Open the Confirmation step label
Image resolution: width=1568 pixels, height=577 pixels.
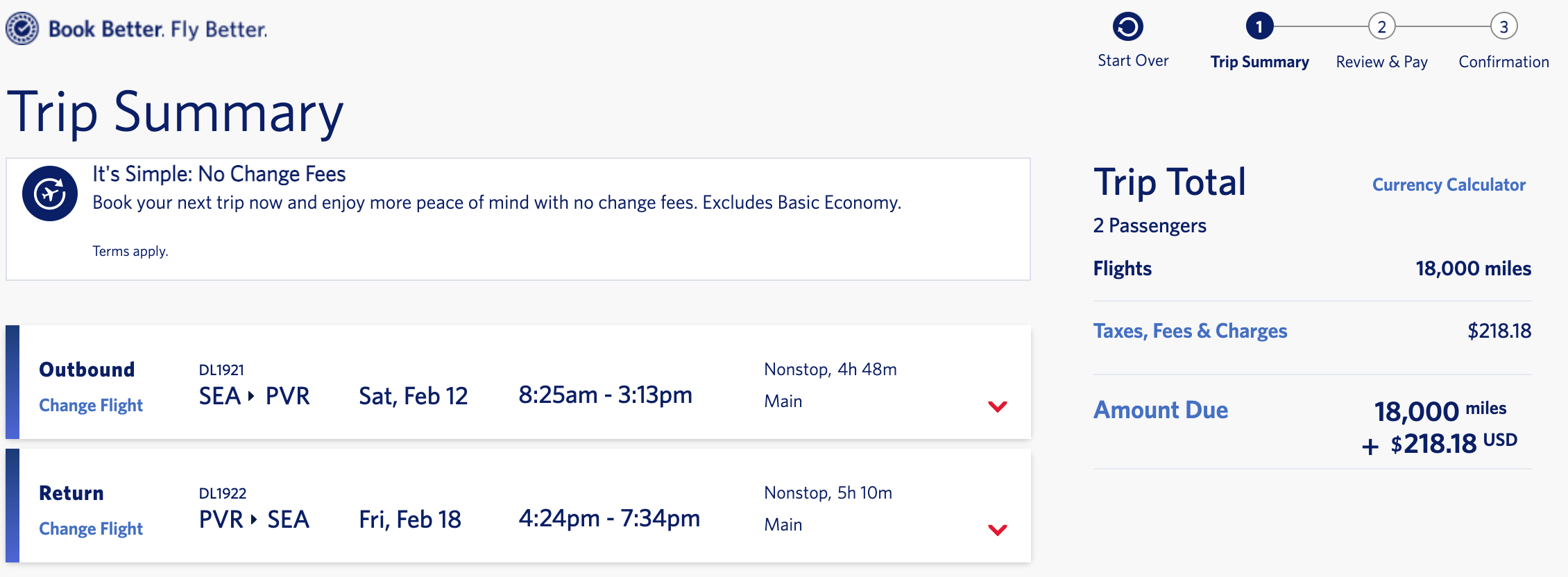(1502, 61)
